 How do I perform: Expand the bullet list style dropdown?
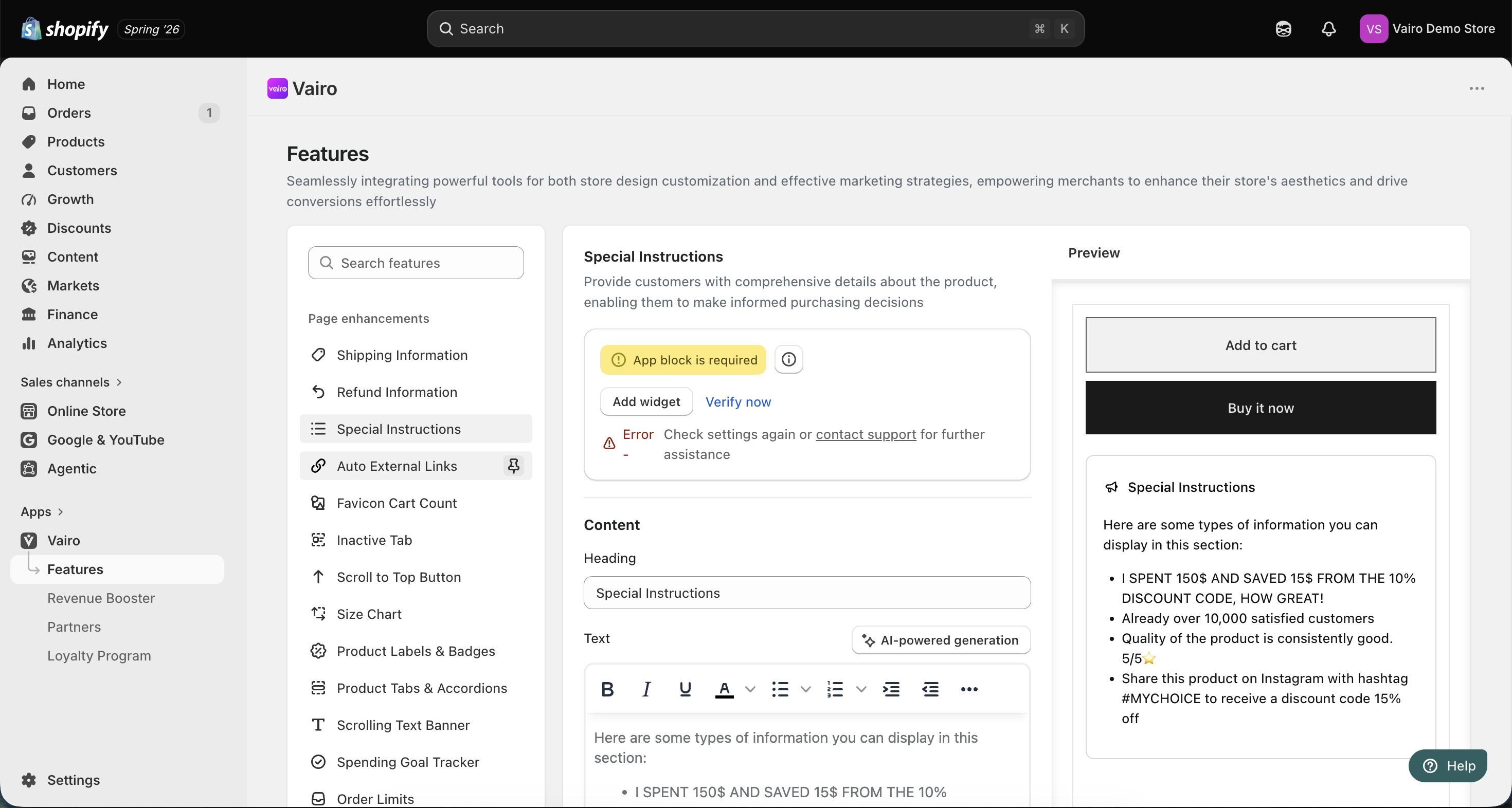(806, 689)
